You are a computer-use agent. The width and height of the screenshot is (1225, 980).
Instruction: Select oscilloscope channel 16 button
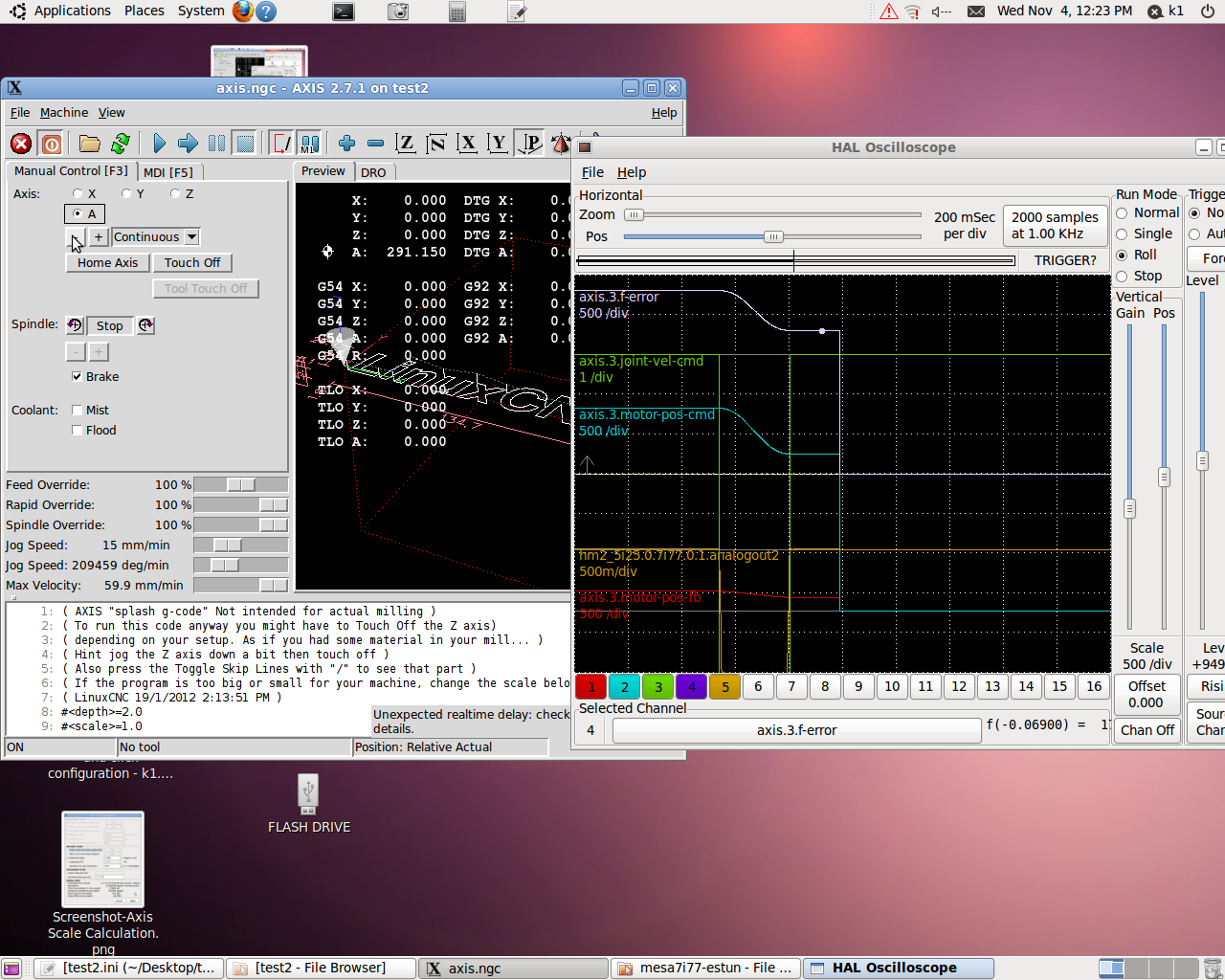click(x=1094, y=686)
